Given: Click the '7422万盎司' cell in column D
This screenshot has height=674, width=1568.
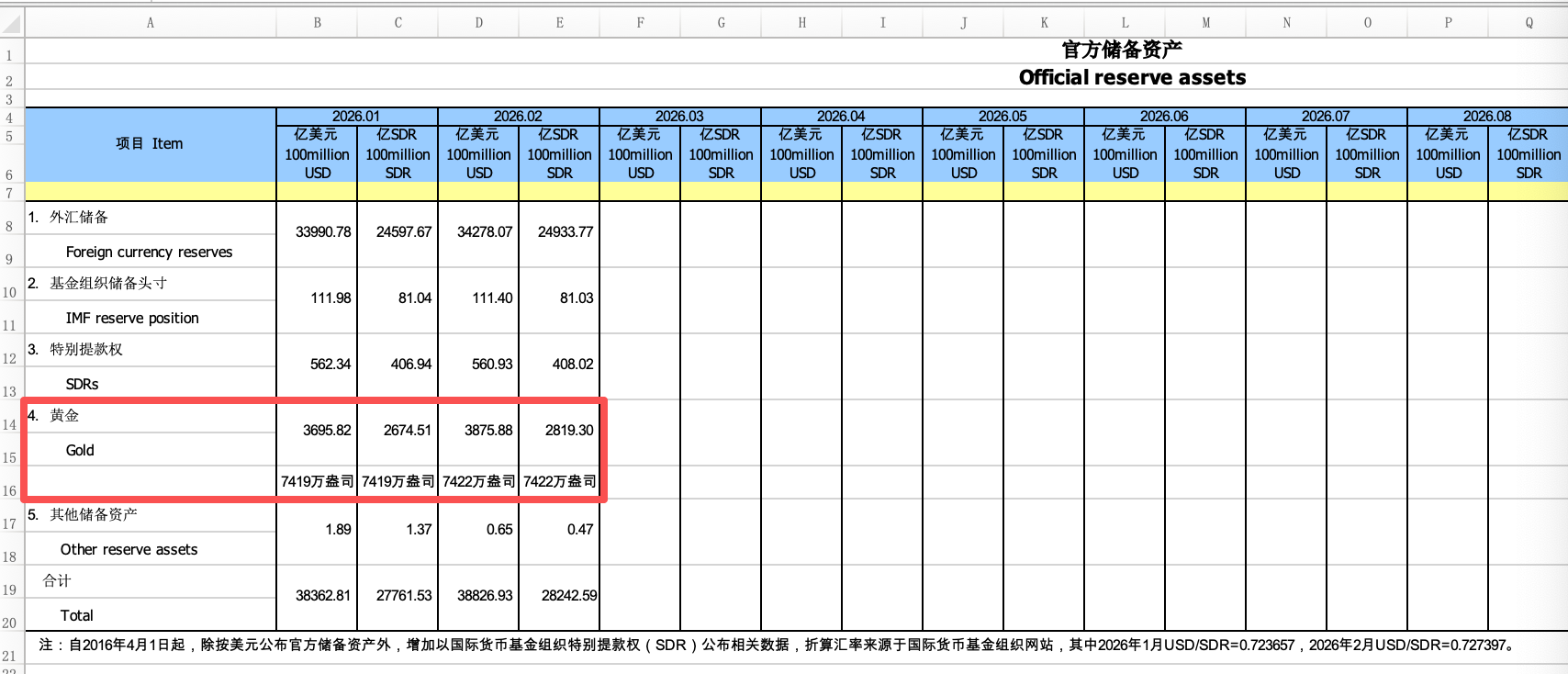Looking at the screenshot, I should (x=478, y=481).
